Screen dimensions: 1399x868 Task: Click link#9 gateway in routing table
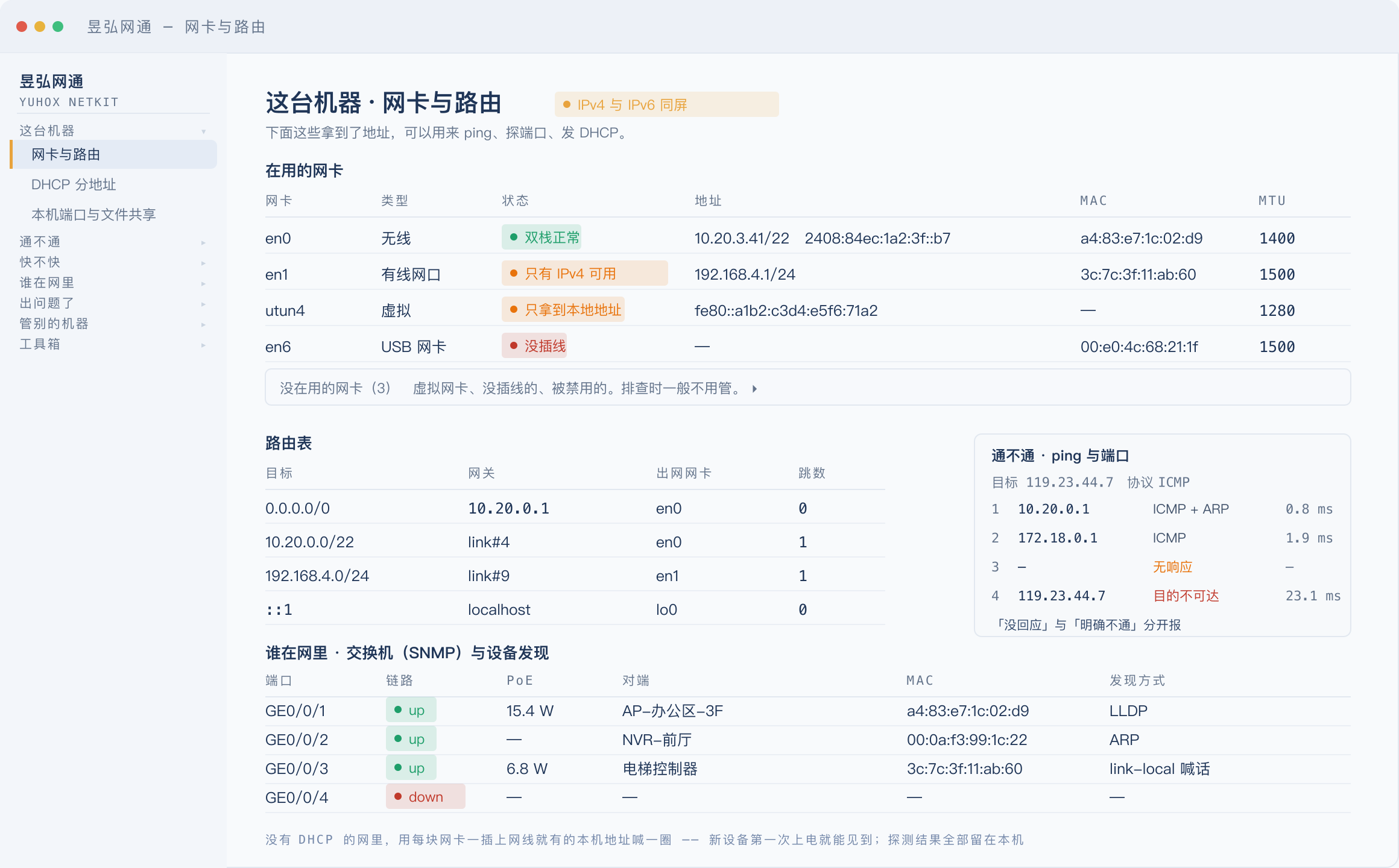pyautogui.click(x=488, y=576)
